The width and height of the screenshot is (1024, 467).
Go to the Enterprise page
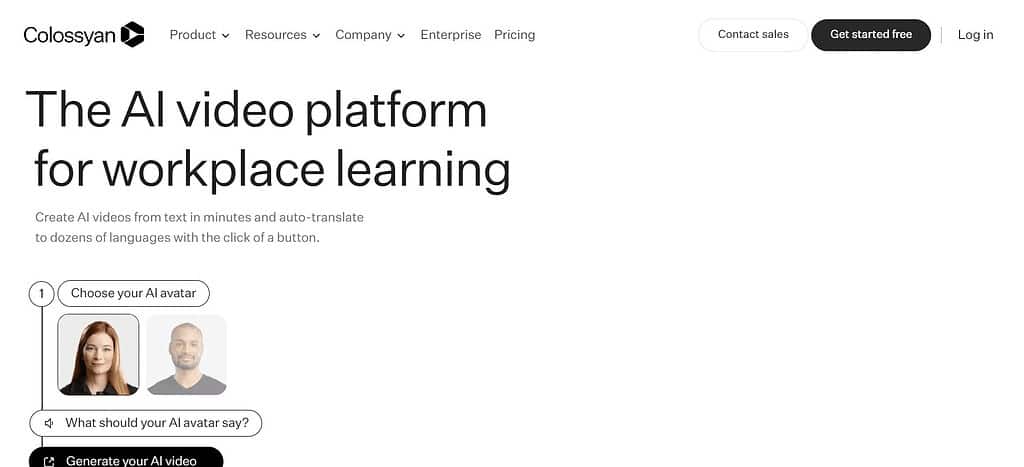(x=451, y=35)
